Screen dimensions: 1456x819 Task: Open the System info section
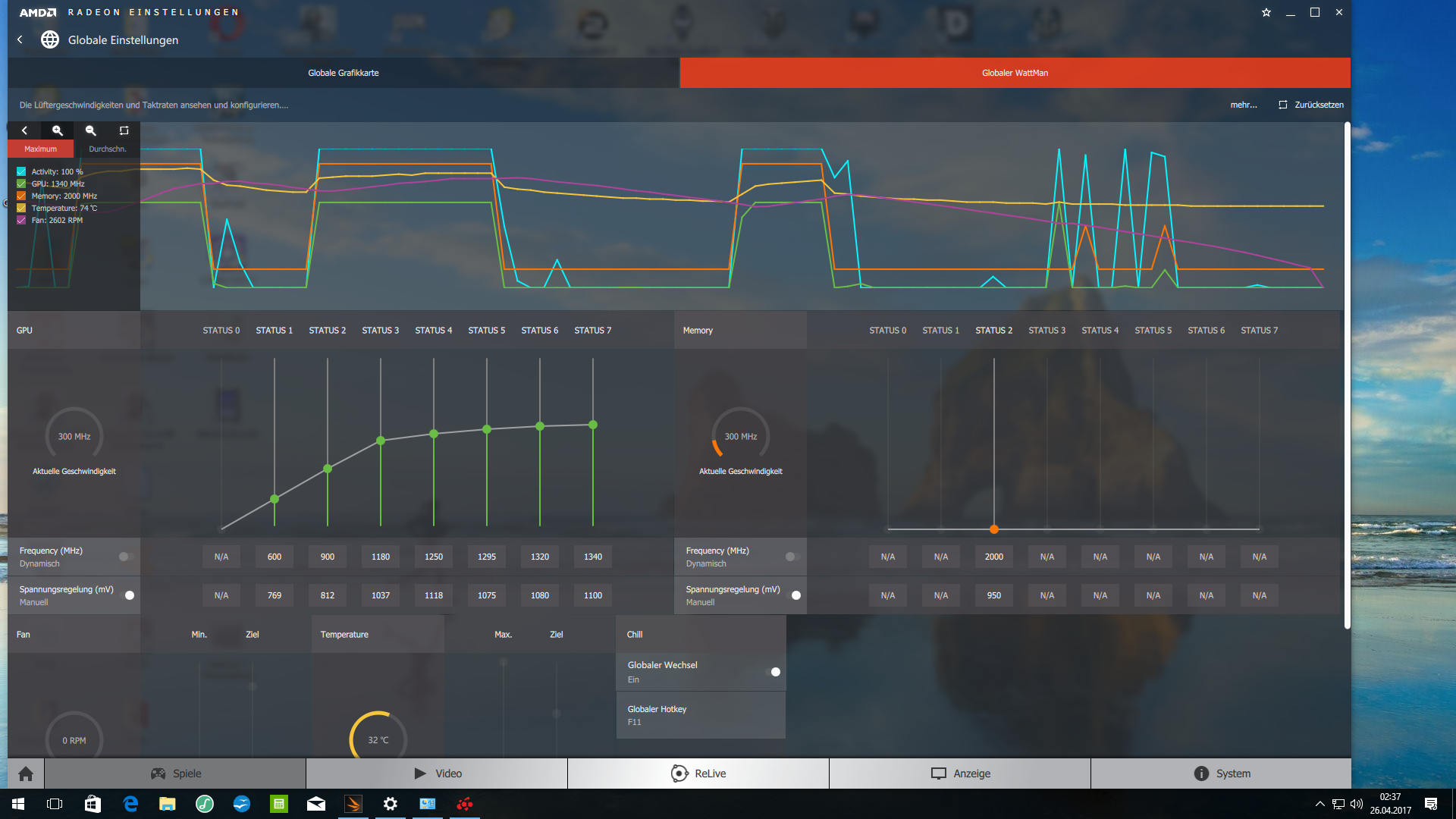click(1221, 773)
